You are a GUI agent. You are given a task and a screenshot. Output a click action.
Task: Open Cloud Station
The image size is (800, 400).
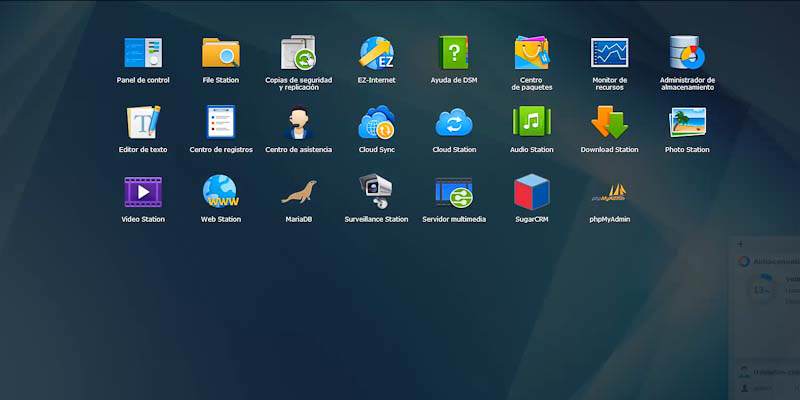click(454, 122)
